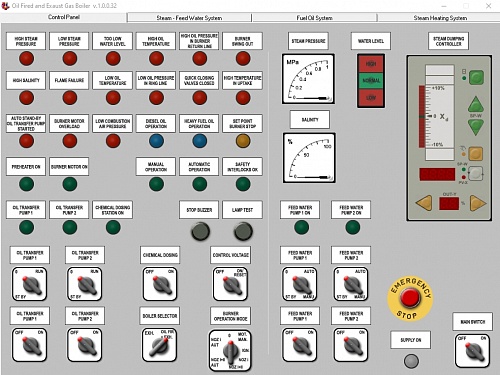Open the Steam - Feed Water System tab
The height and width of the screenshot is (375, 500).
pos(189,18)
